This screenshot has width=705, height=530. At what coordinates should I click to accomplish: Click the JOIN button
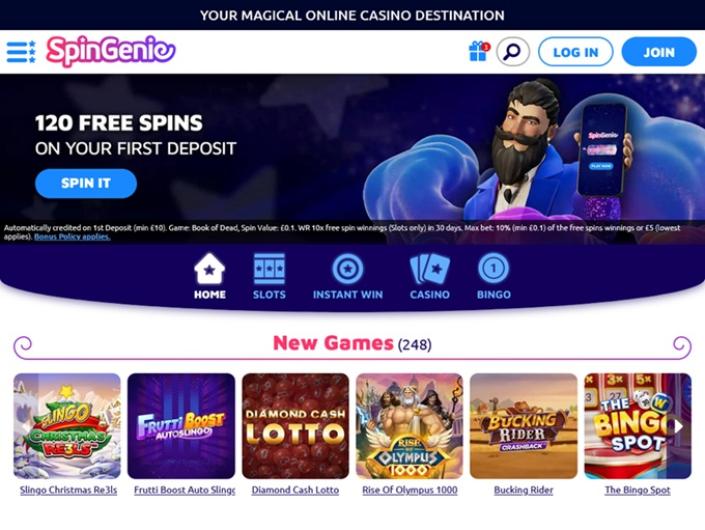pos(659,52)
